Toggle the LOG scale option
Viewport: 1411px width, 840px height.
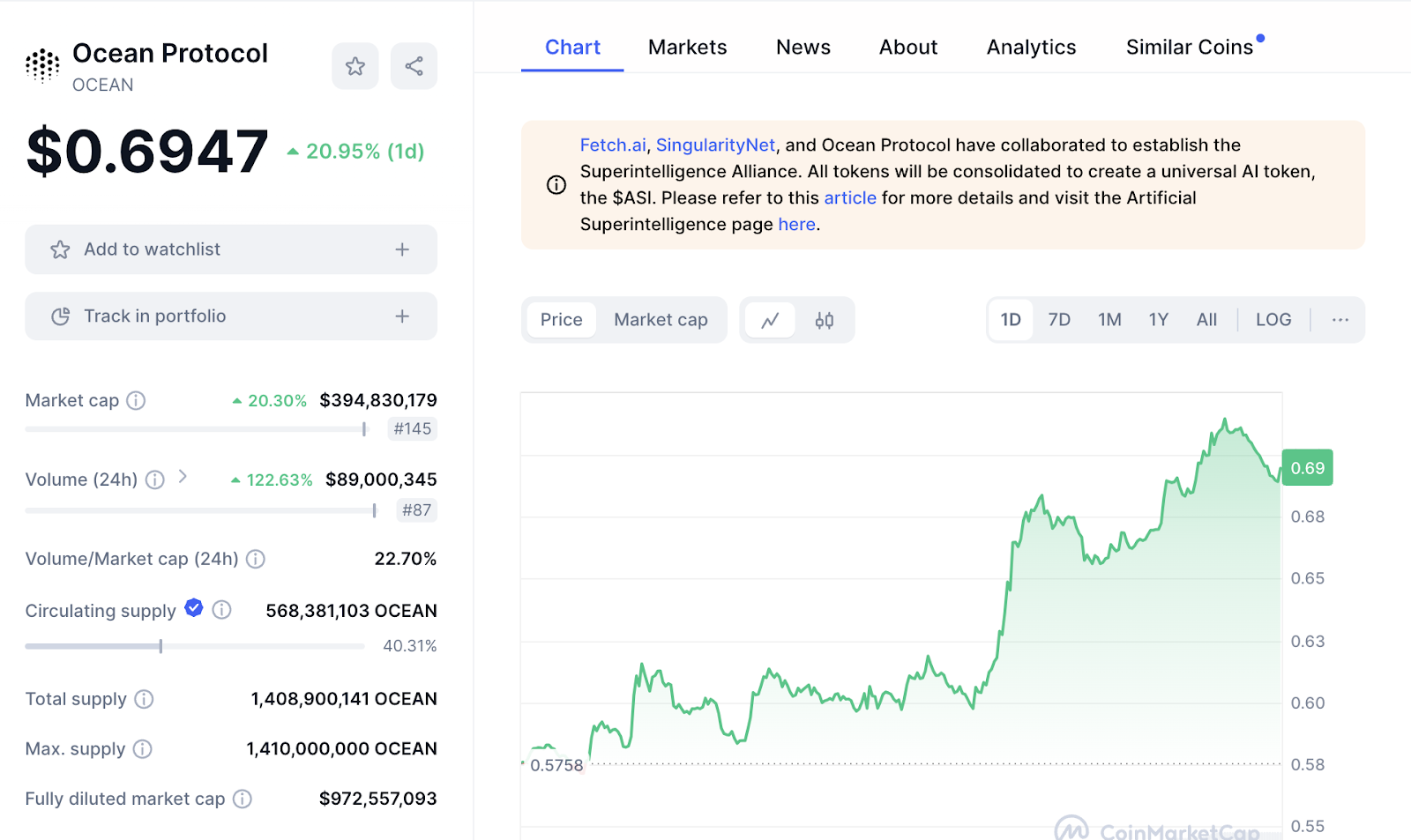pyautogui.click(x=1273, y=320)
